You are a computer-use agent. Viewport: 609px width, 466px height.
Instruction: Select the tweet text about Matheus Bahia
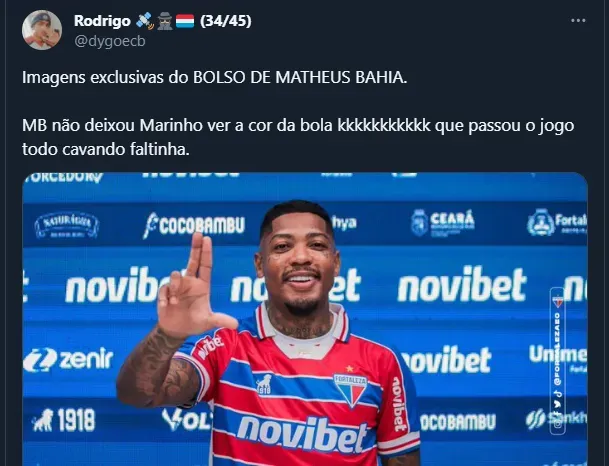(298, 113)
